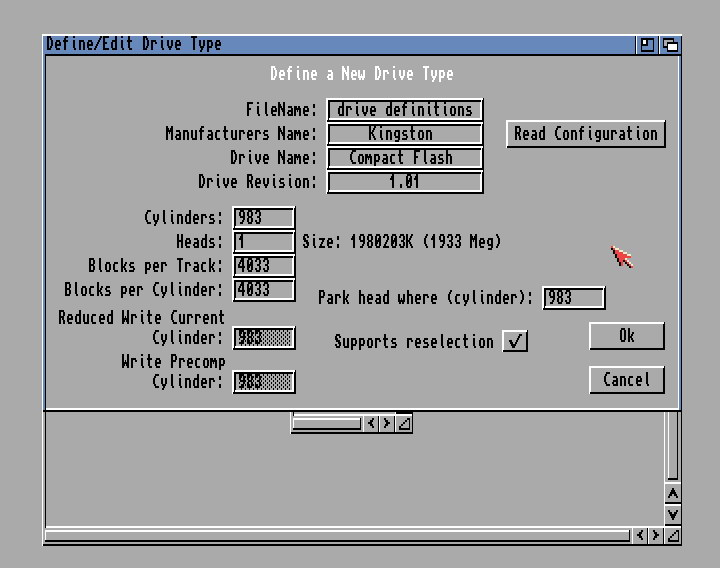The width and height of the screenshot is (720, 568).
Task: Focus the Park head cylinder field
Action: point(573,298)
